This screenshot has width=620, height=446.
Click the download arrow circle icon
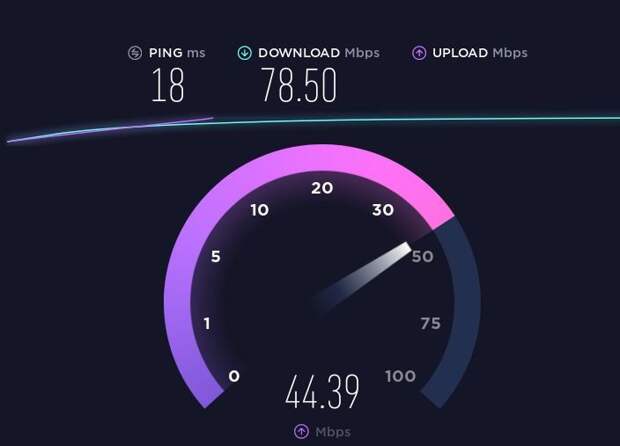click(x=244, y=53)
